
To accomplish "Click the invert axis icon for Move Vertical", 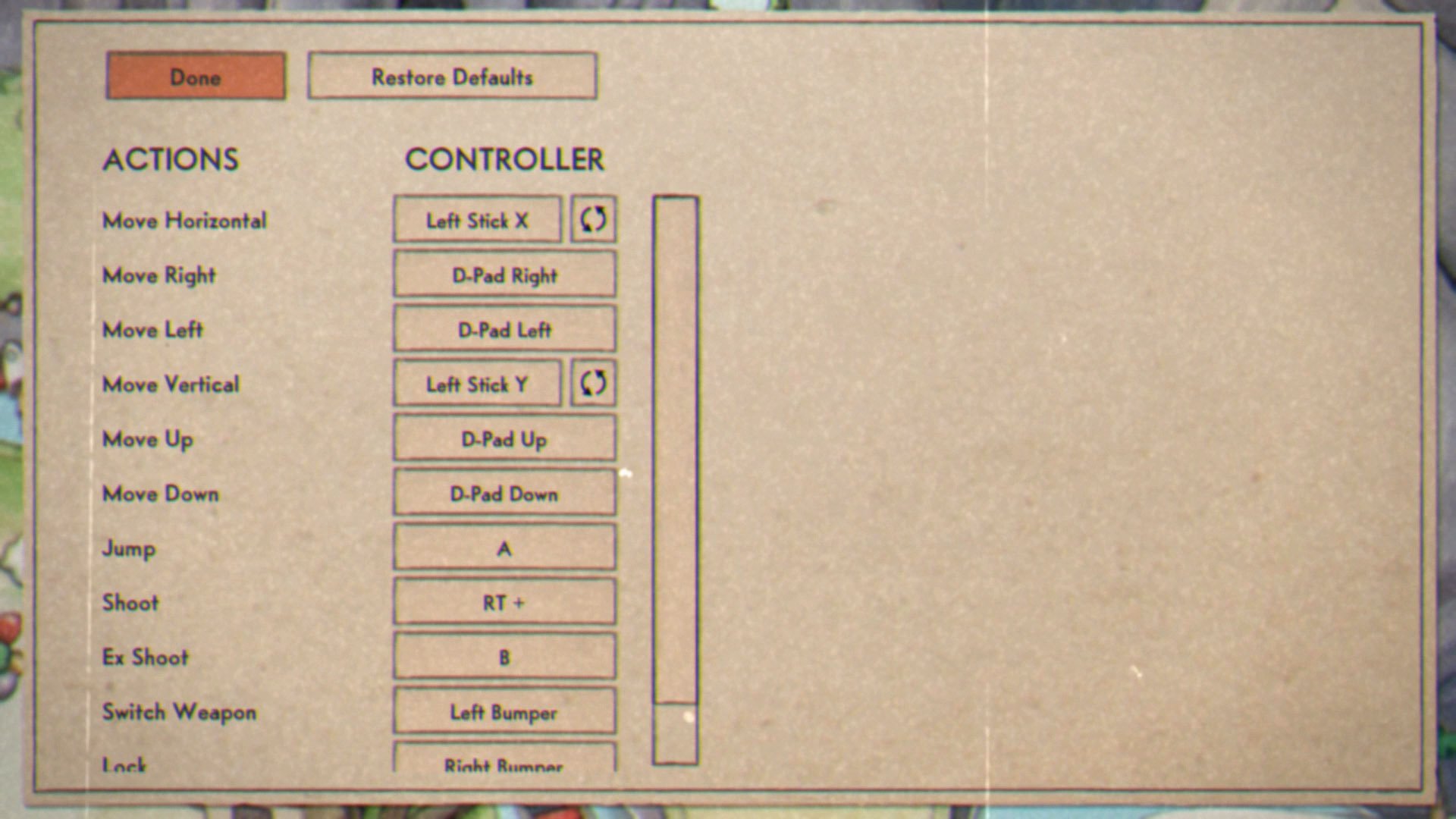I will click(593, 384).
